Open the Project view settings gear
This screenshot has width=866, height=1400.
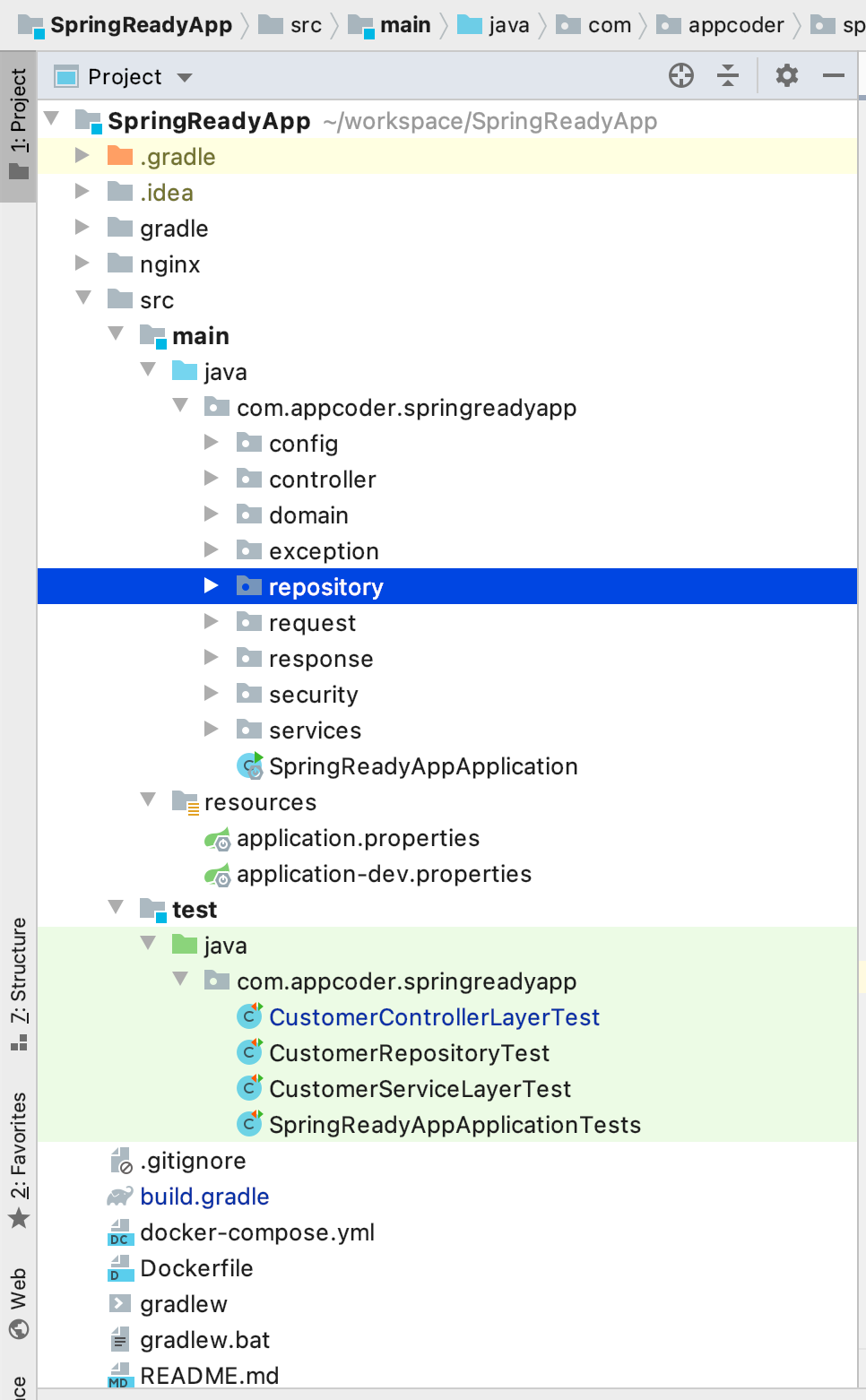pos(786,76)
